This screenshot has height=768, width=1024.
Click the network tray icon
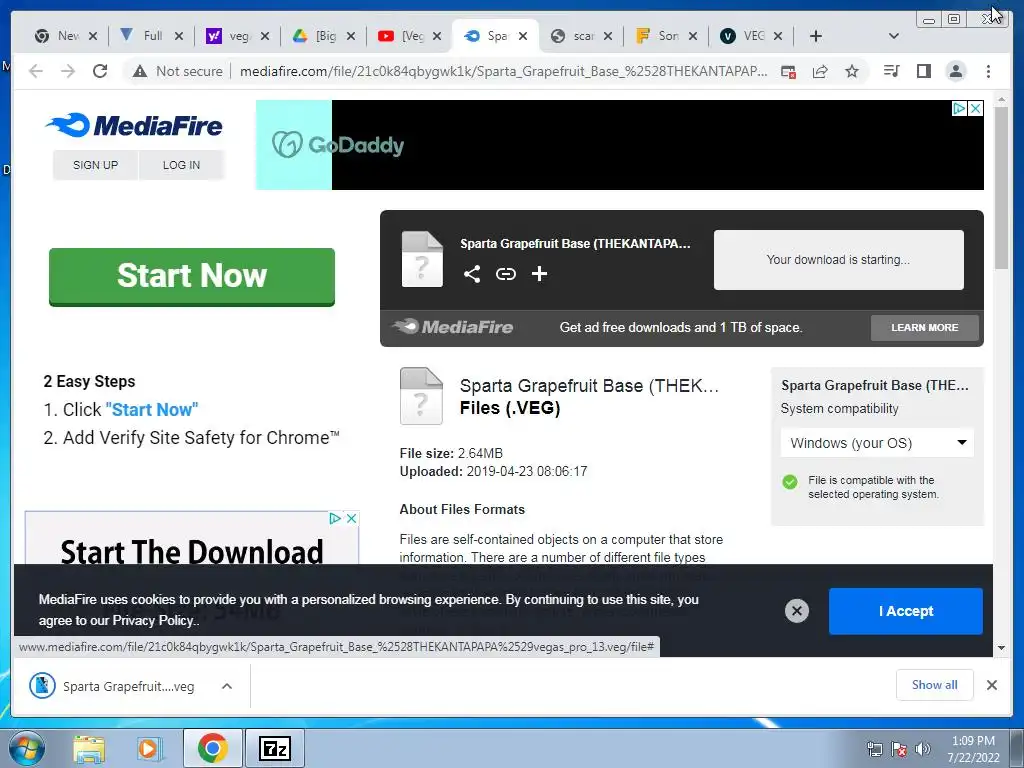tap(874, 749)
